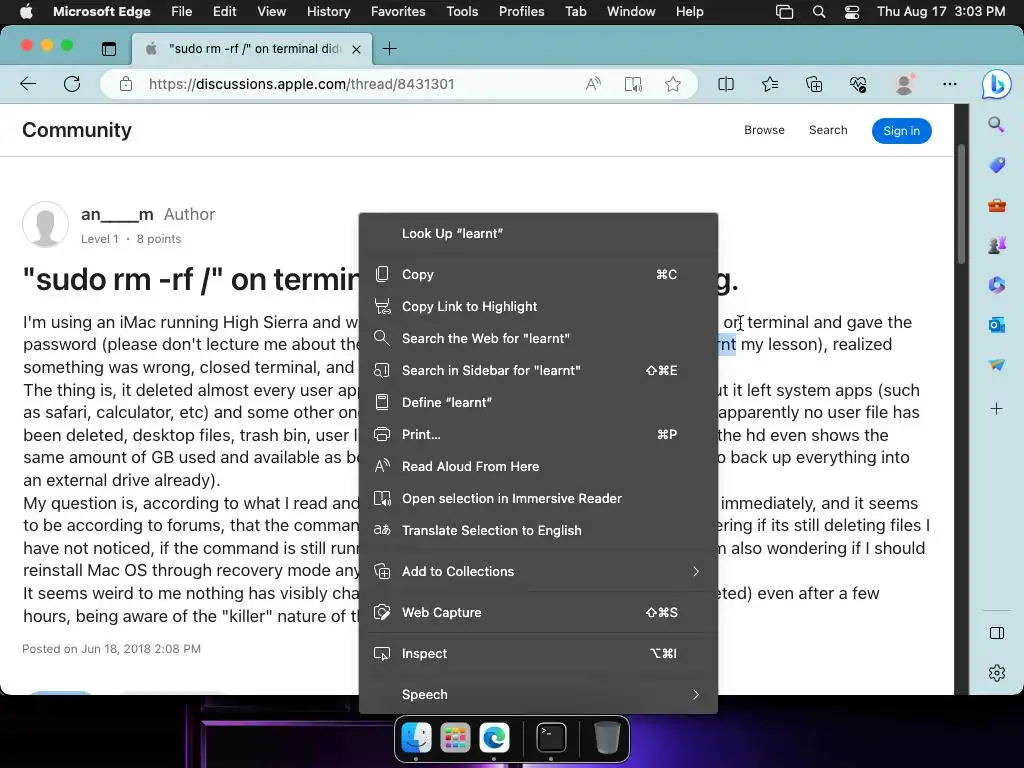The height and width of the screenshot is (768, 1024).
Task: Open the sidebar Outlook icon
Action: tap(997, 325)
